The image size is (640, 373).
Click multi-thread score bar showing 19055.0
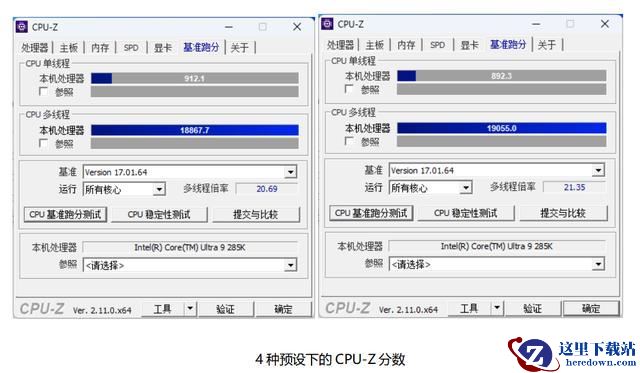pos(502,128)
